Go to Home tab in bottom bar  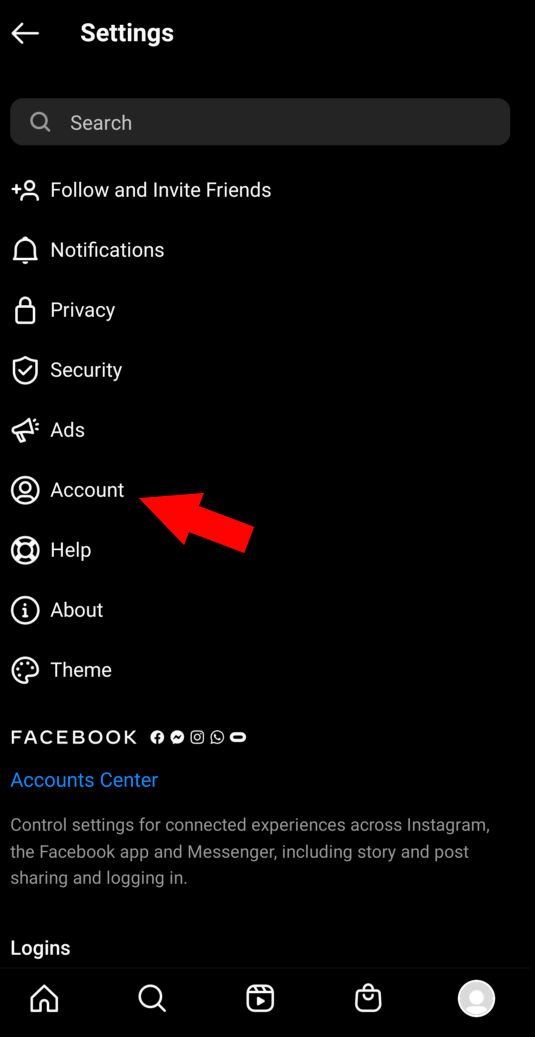tap(44, 998)
